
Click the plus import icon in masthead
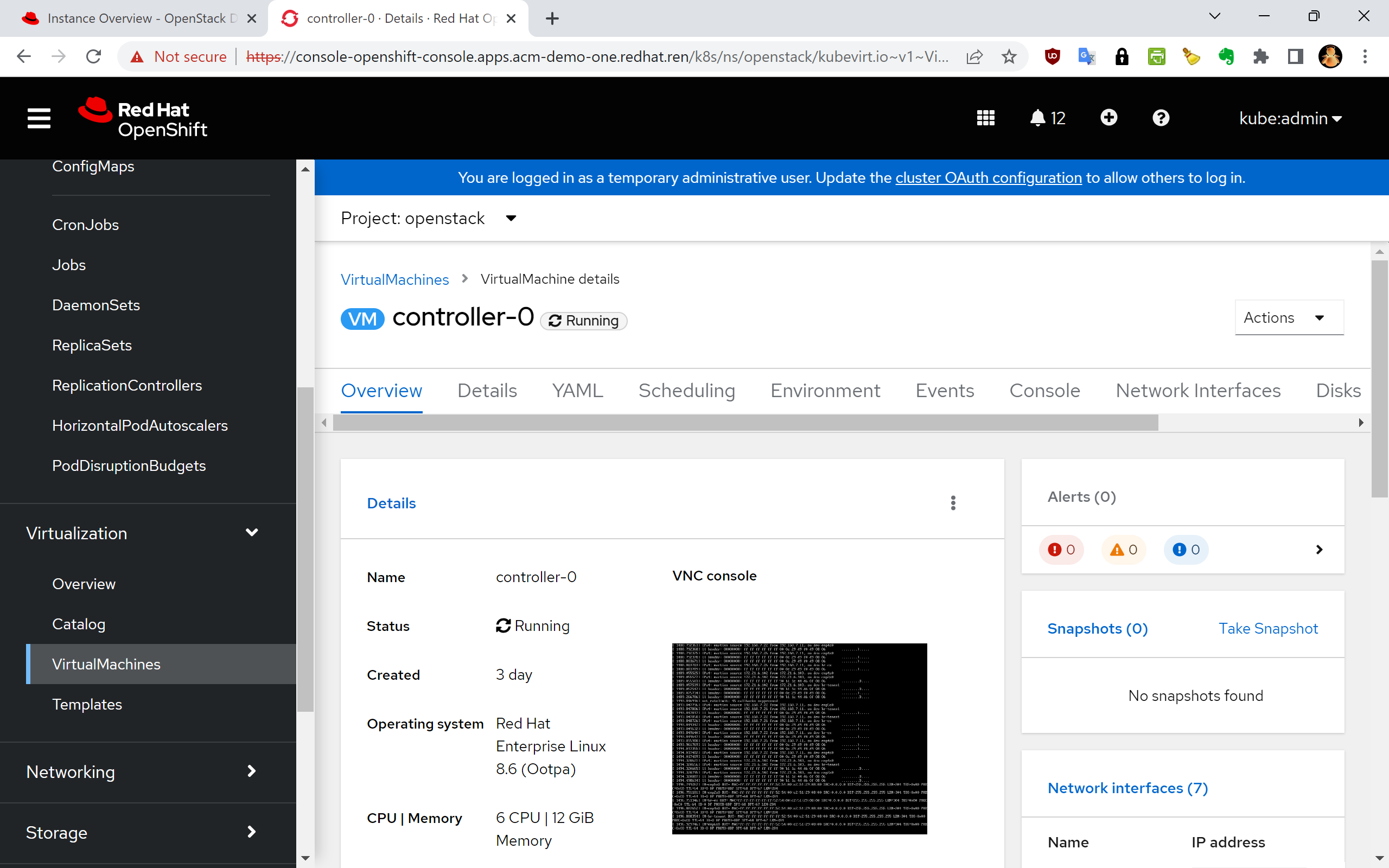pyautogui.click(x=1108, y=118)
